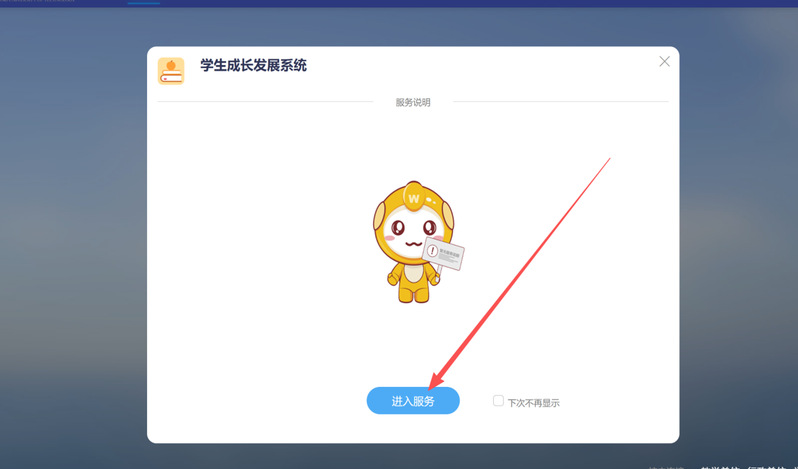Click the divider line left of 服务说明

pyautogui.click(x=265, y=102)
